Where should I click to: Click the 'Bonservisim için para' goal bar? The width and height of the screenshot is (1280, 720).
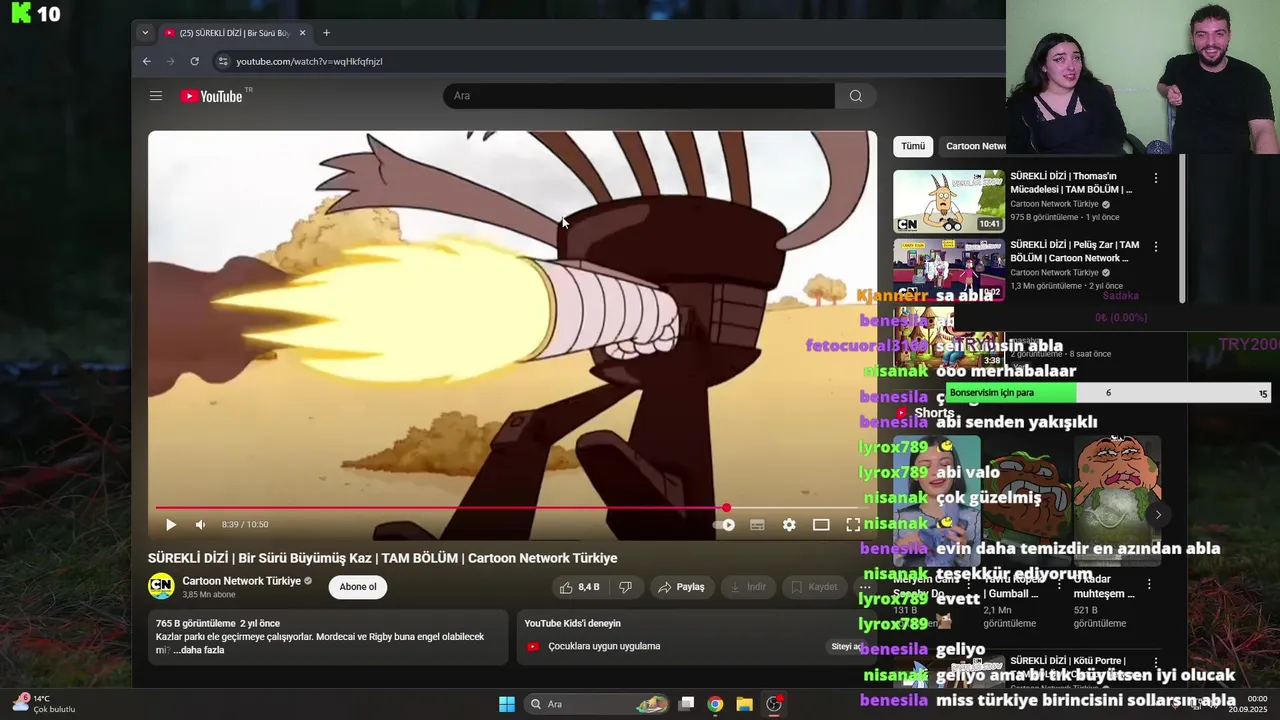click(1108, 393)
